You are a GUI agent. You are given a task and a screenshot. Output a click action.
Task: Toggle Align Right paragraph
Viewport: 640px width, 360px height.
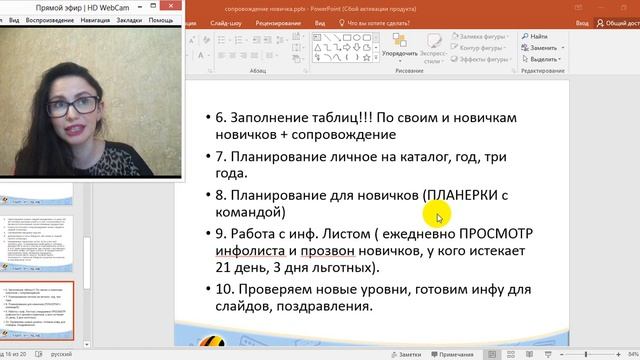tap(243, 55)
